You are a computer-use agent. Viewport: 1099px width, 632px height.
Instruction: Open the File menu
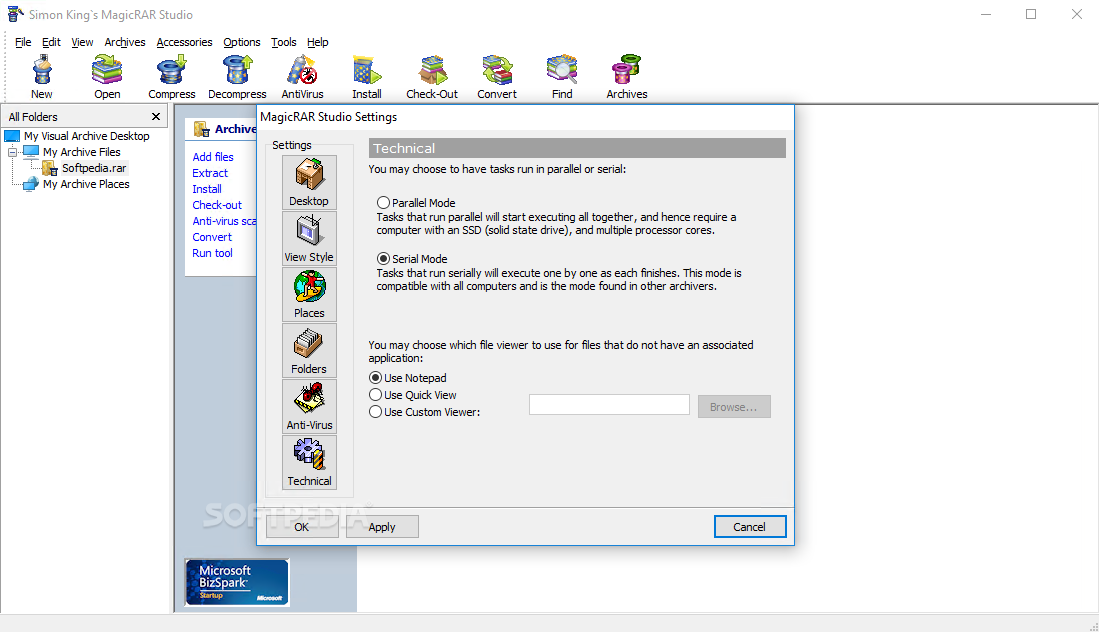(x=23, y=42)
